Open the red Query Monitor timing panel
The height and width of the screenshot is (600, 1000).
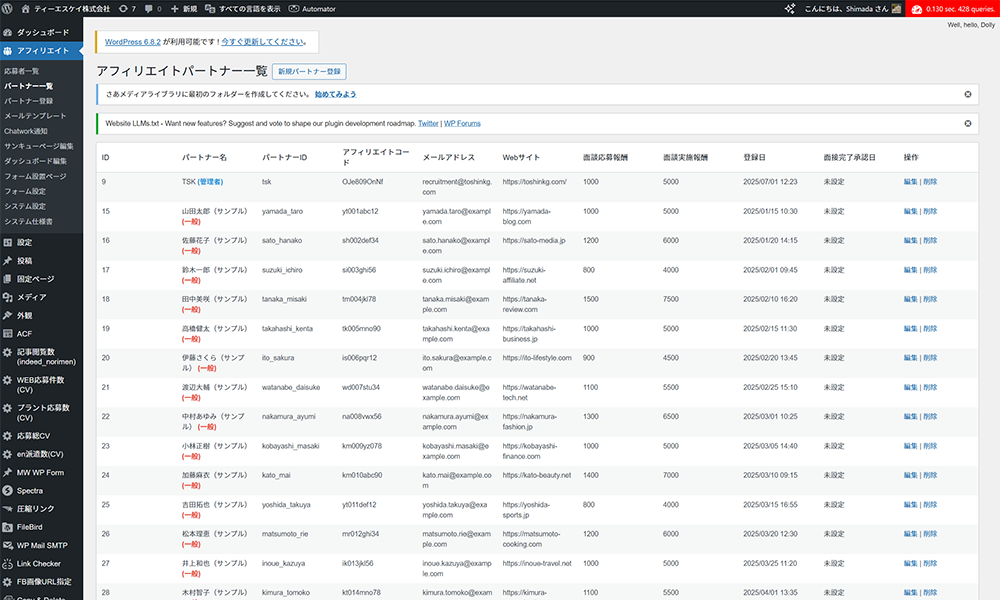(x=953, y=9)
